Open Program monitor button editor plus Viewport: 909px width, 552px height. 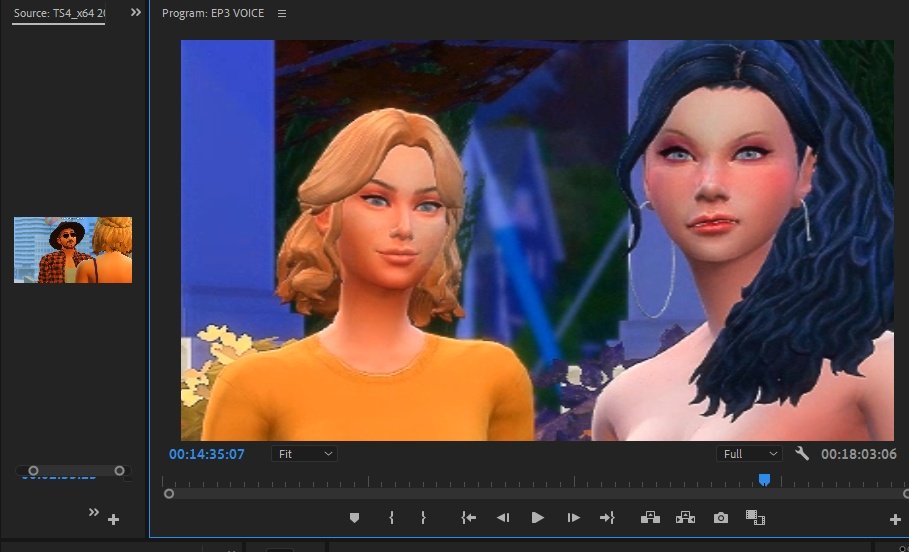coord(895,520)
